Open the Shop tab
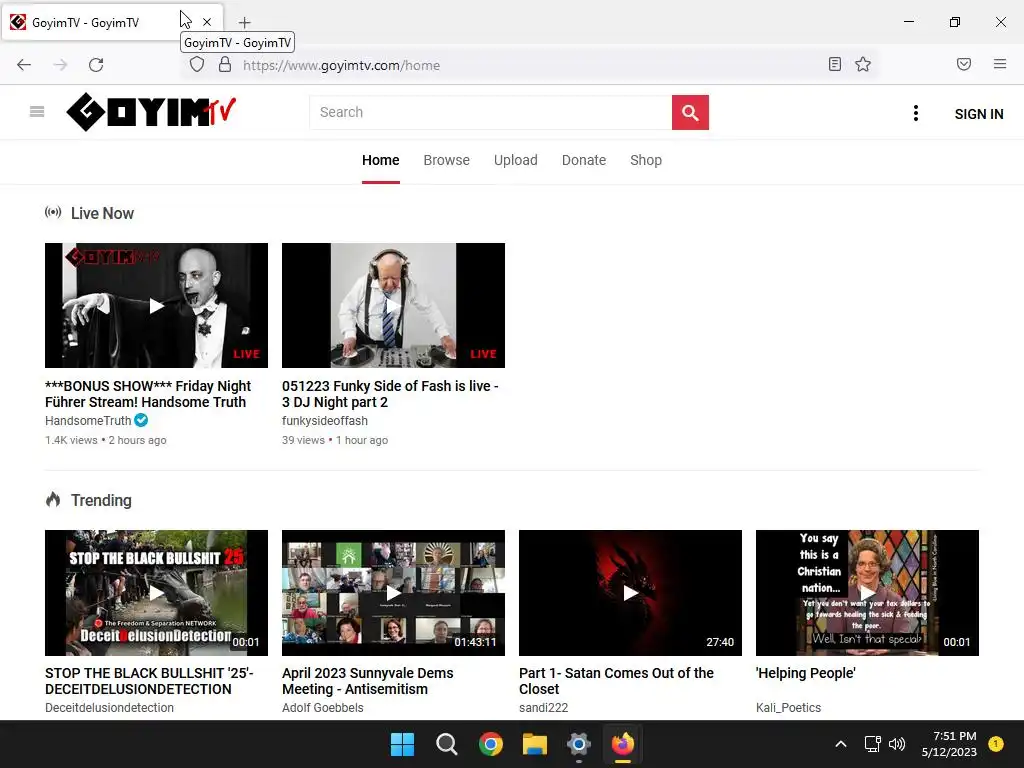The height and width of the screenshot is (768, 1024). tap(646, 160)
